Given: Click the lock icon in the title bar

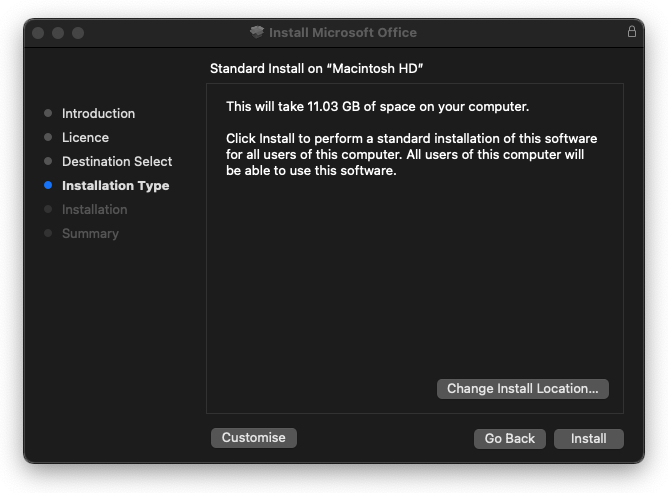Looking at the screenshot, I should pyautogui.click(x=632, y=32).
